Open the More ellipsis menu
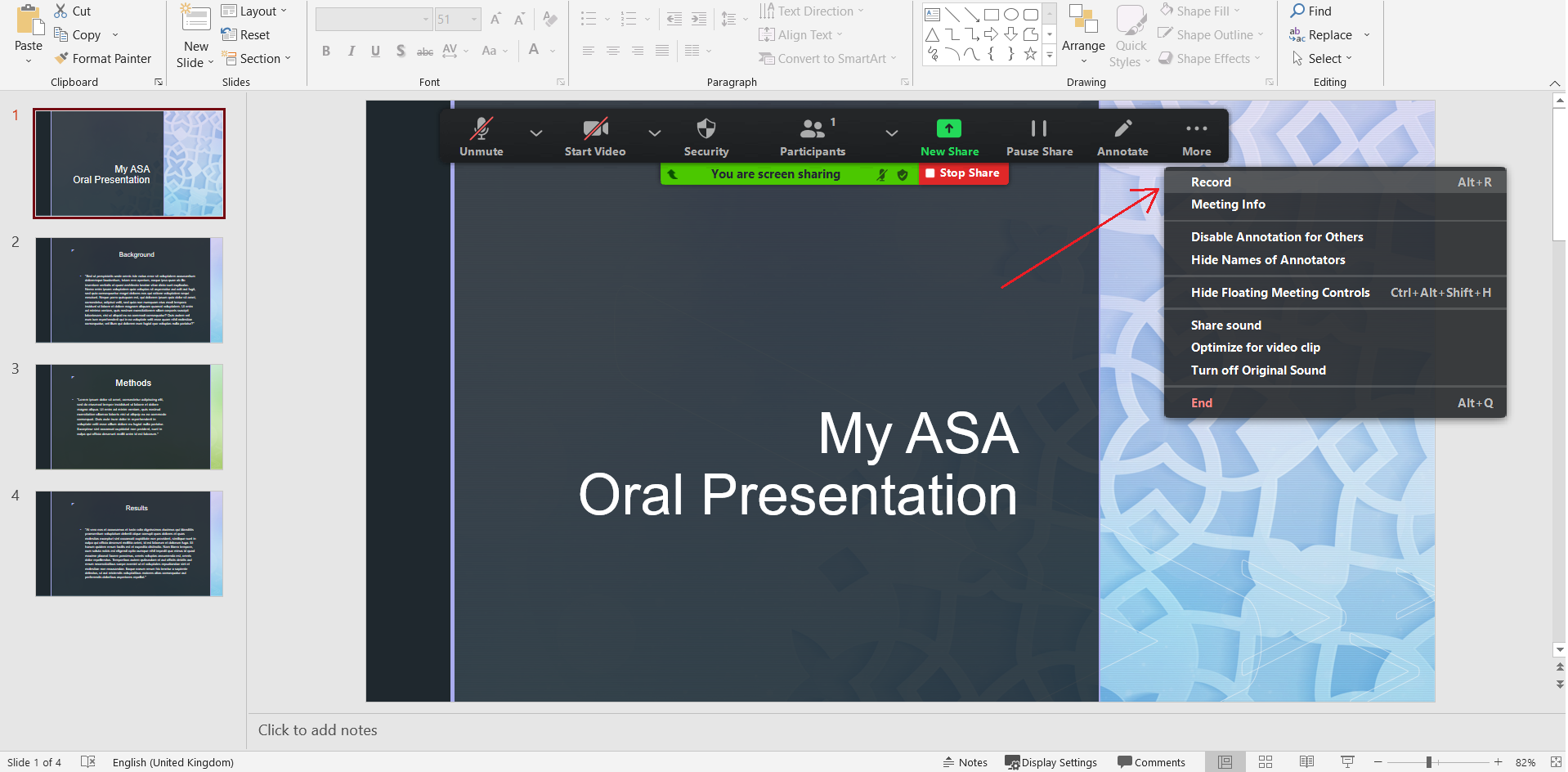1568x772 pixels. pyautogui.click(x=1197, y=128)
